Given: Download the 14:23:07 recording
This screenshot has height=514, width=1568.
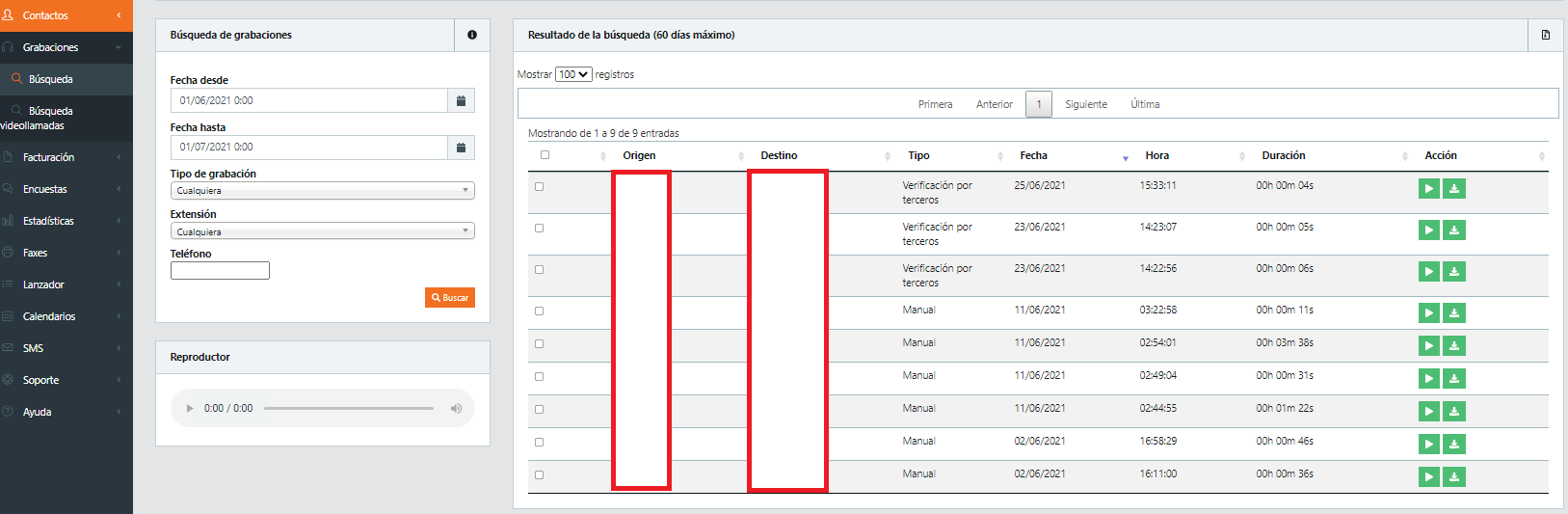Looking at the screenshot, I should (x=1454, y=230).
